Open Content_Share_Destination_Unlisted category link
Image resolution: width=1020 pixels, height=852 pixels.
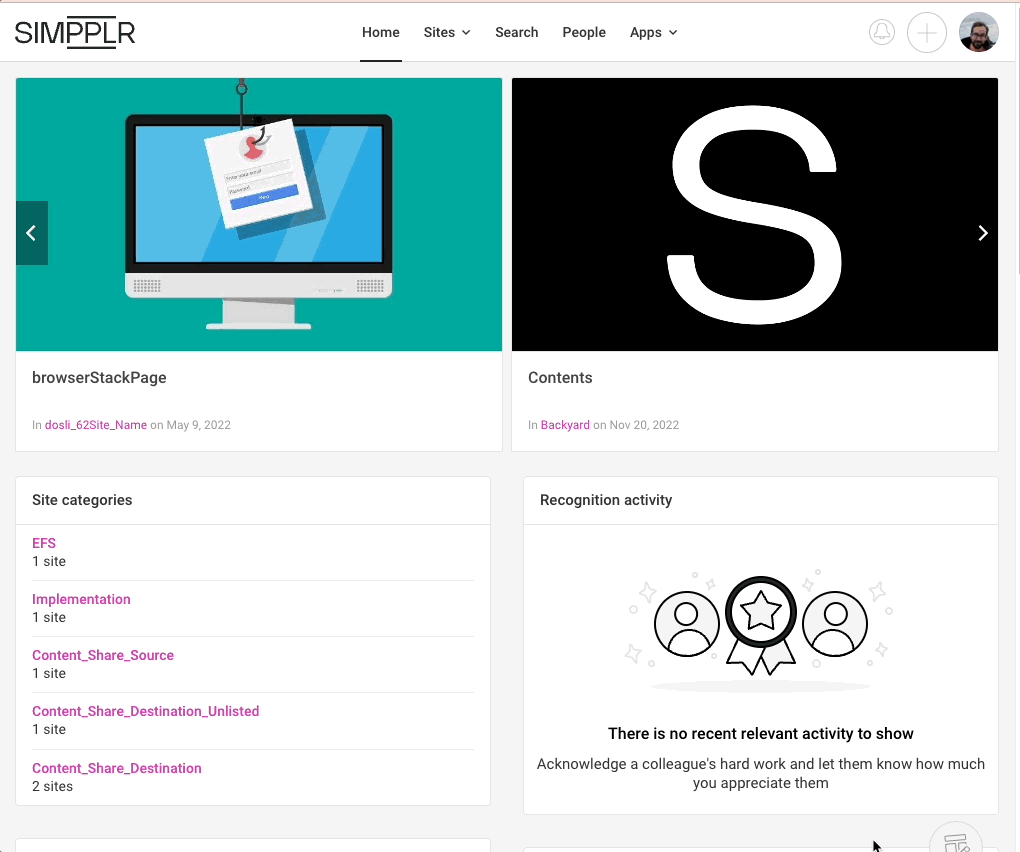point(145,711)
